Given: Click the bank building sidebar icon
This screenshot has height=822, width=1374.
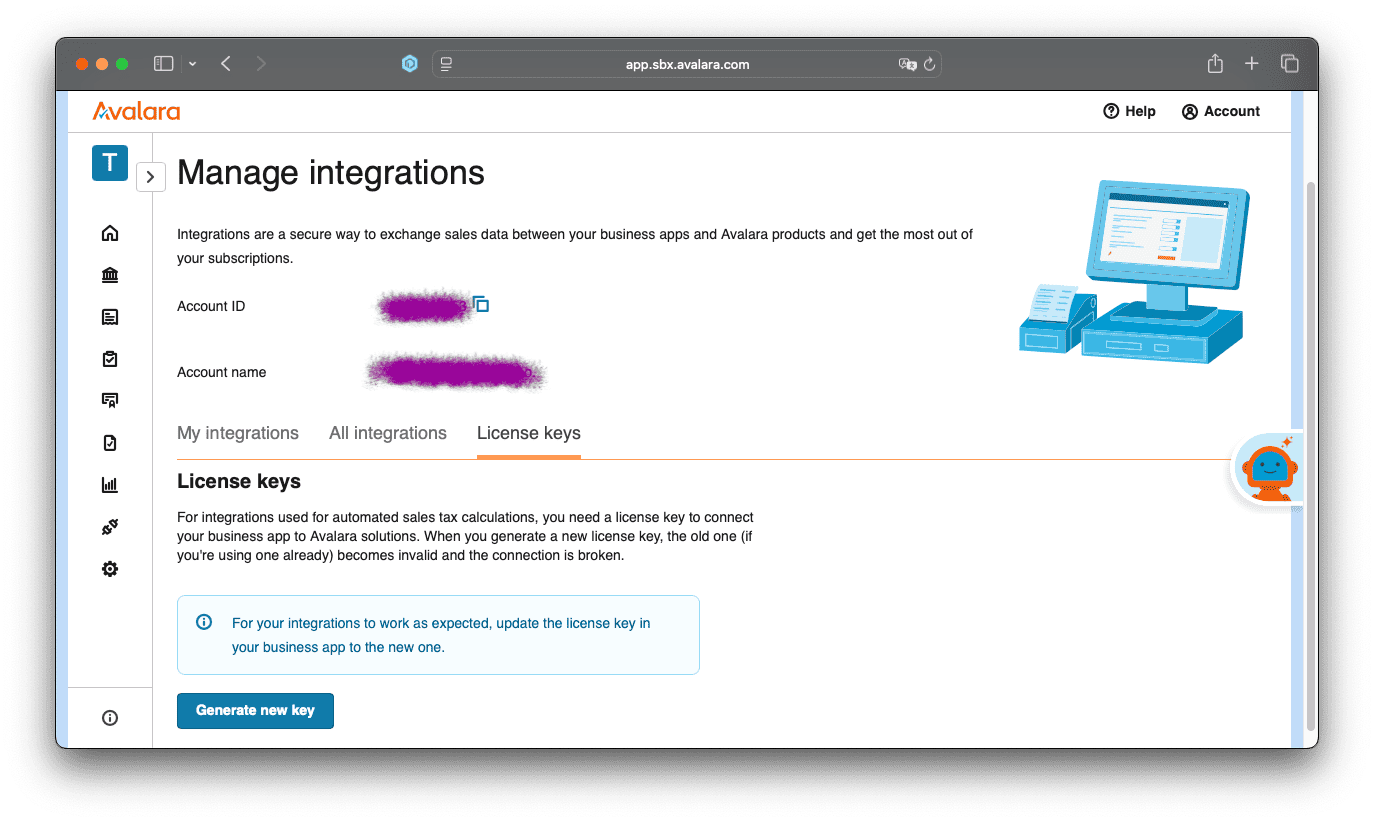Looking at the screenshot, I should (x=110, y=275).
